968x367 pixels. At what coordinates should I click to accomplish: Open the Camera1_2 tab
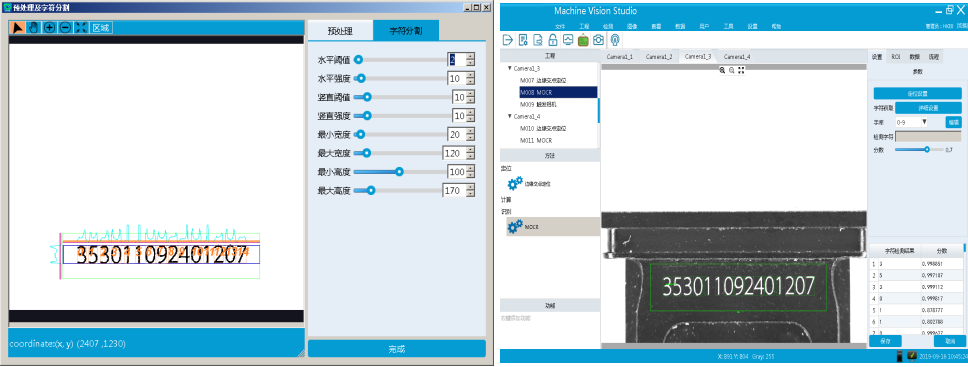click(659, 57)
